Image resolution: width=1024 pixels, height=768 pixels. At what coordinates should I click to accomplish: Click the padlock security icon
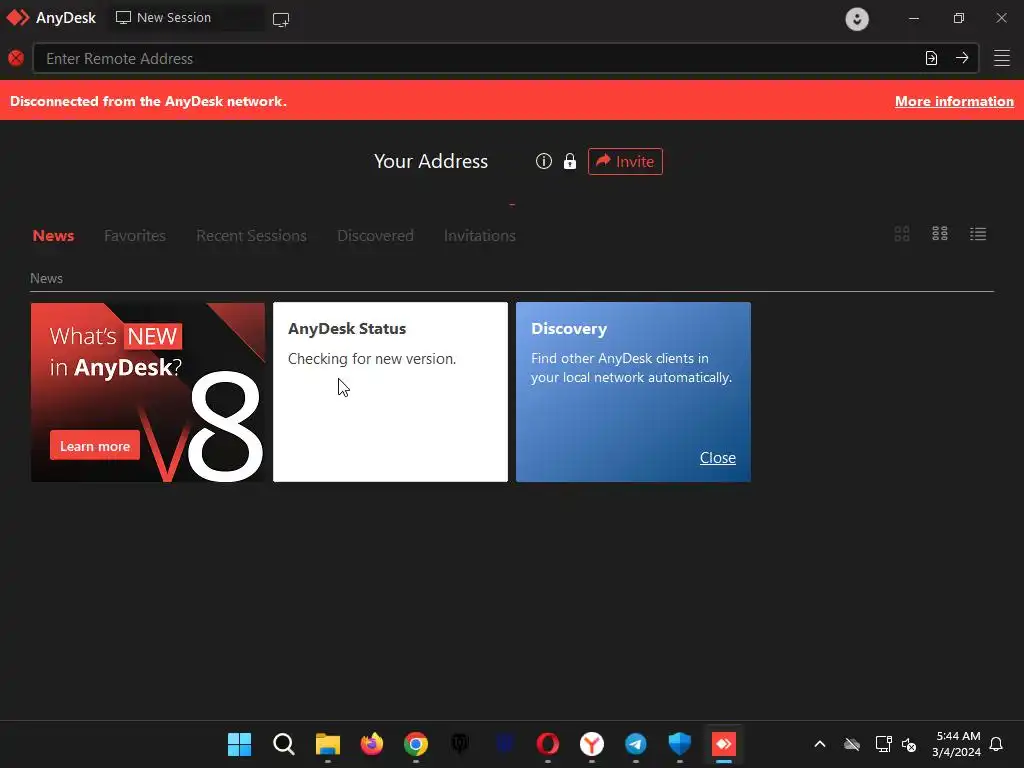[x=569, y=161]
